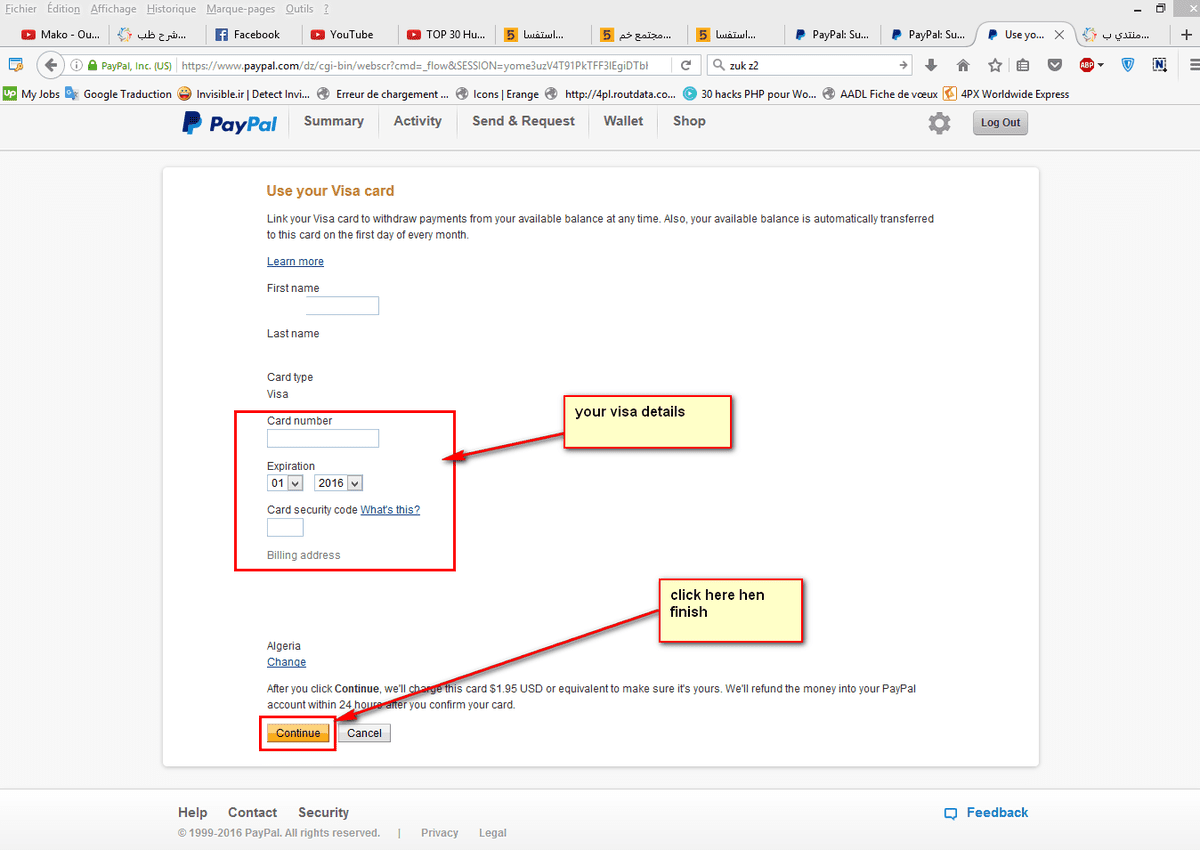Click into the Card number field

(323, 438)
